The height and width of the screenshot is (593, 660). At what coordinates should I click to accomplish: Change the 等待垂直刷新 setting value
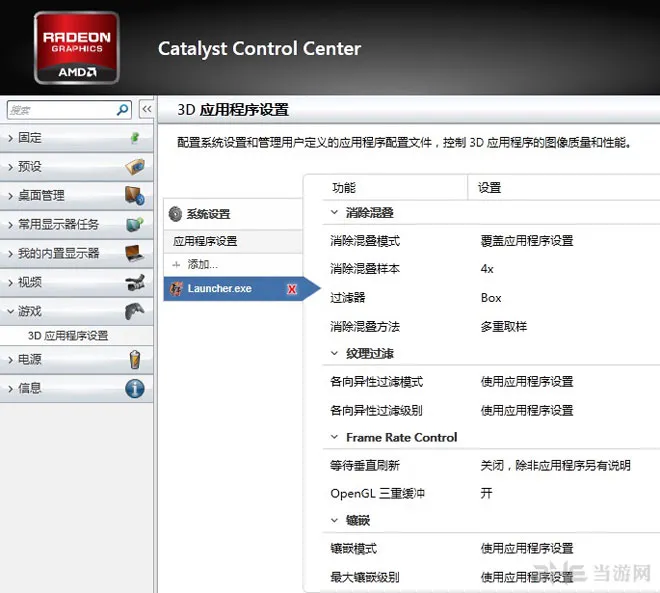pyautogui.click(x=555, y=465)
